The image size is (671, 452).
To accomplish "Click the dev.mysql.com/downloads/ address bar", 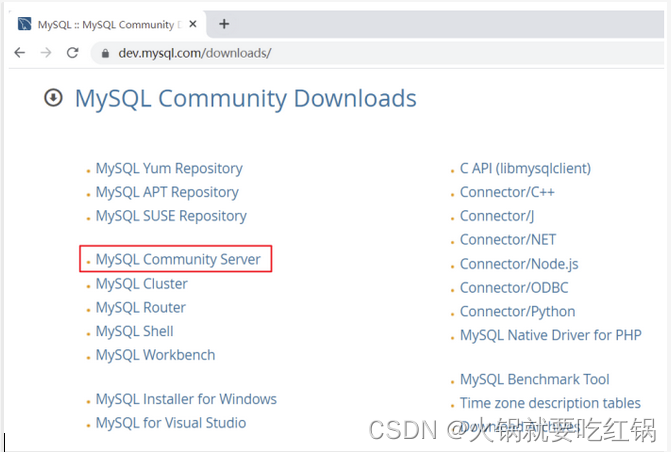I will coord(377,53).
